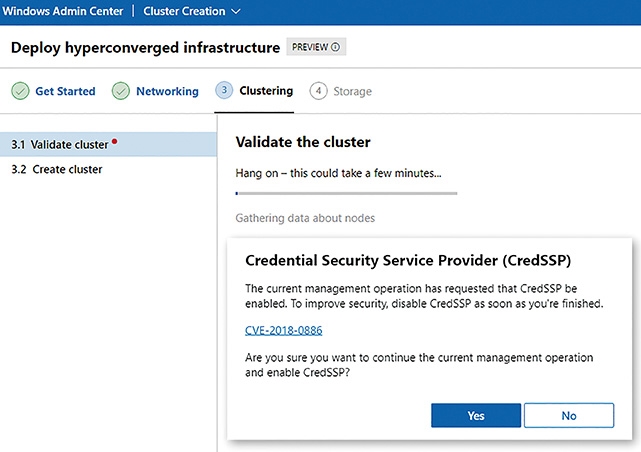Click the validation progress bar
641x452 pixels.
[x=346, y=193]
